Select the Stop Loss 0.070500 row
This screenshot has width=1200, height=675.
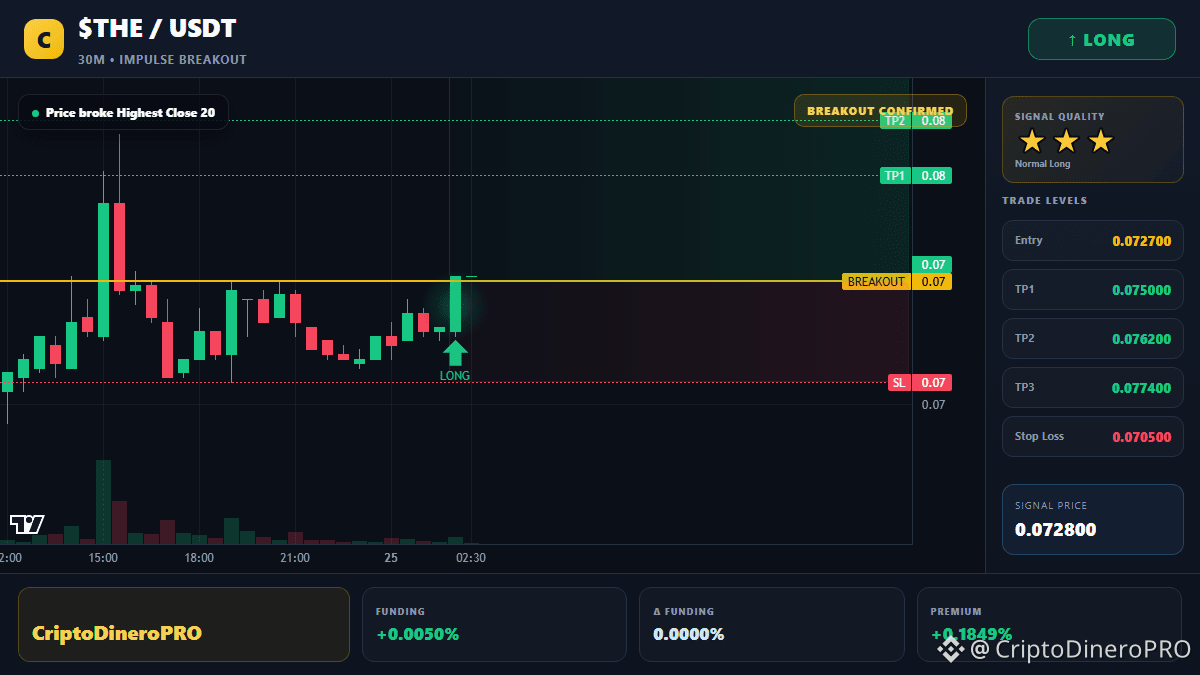1093,437
